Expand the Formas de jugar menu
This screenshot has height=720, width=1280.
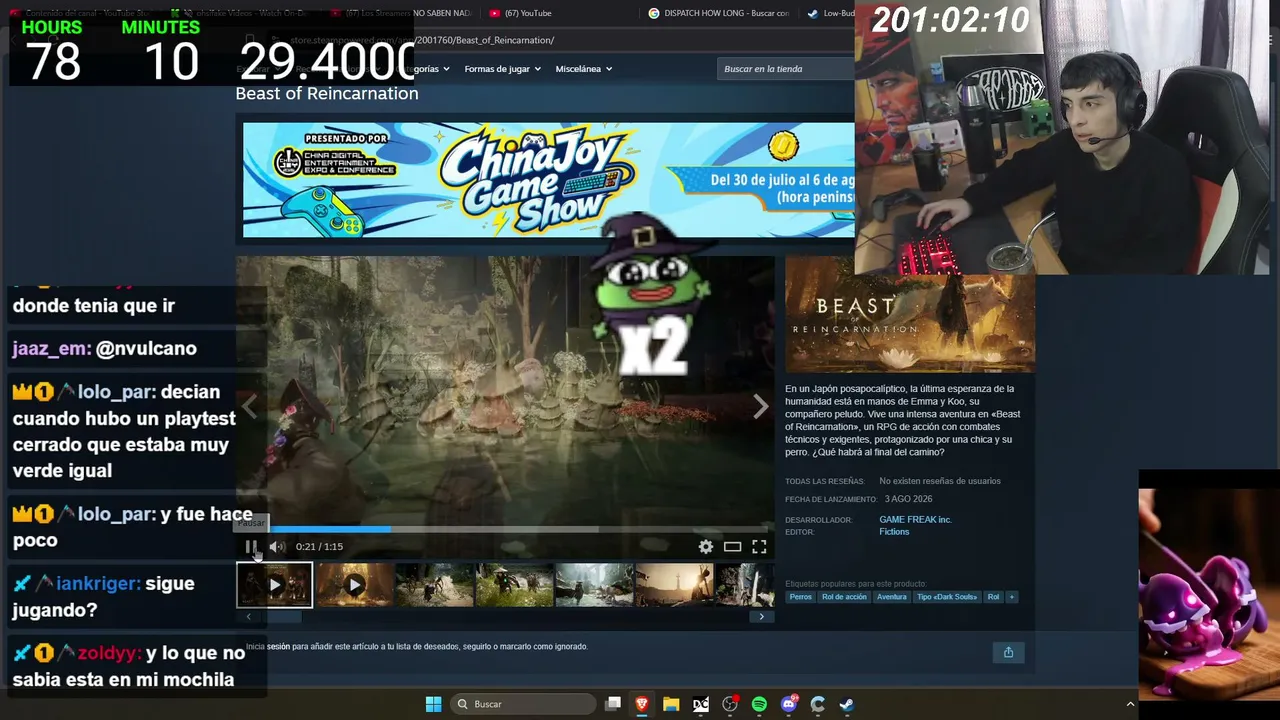(x=502, y=69)
